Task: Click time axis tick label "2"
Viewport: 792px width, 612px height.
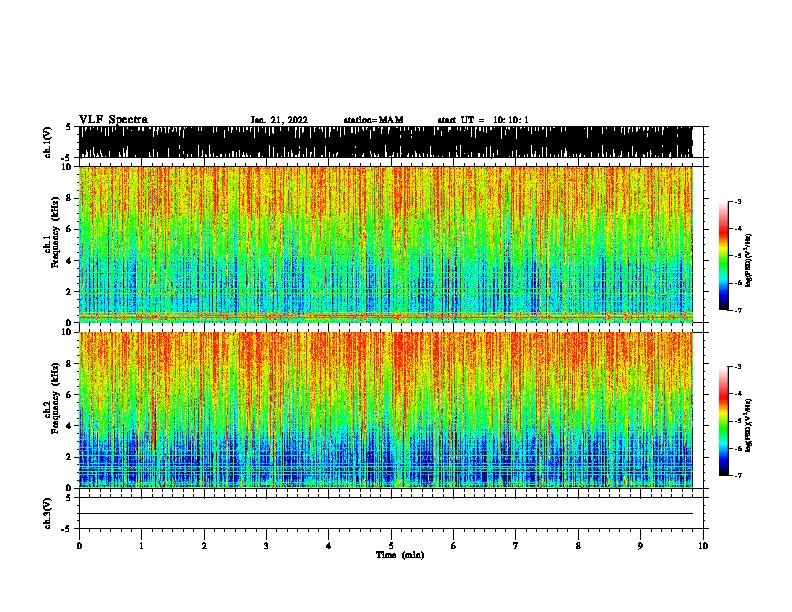Action: [204, 546]
